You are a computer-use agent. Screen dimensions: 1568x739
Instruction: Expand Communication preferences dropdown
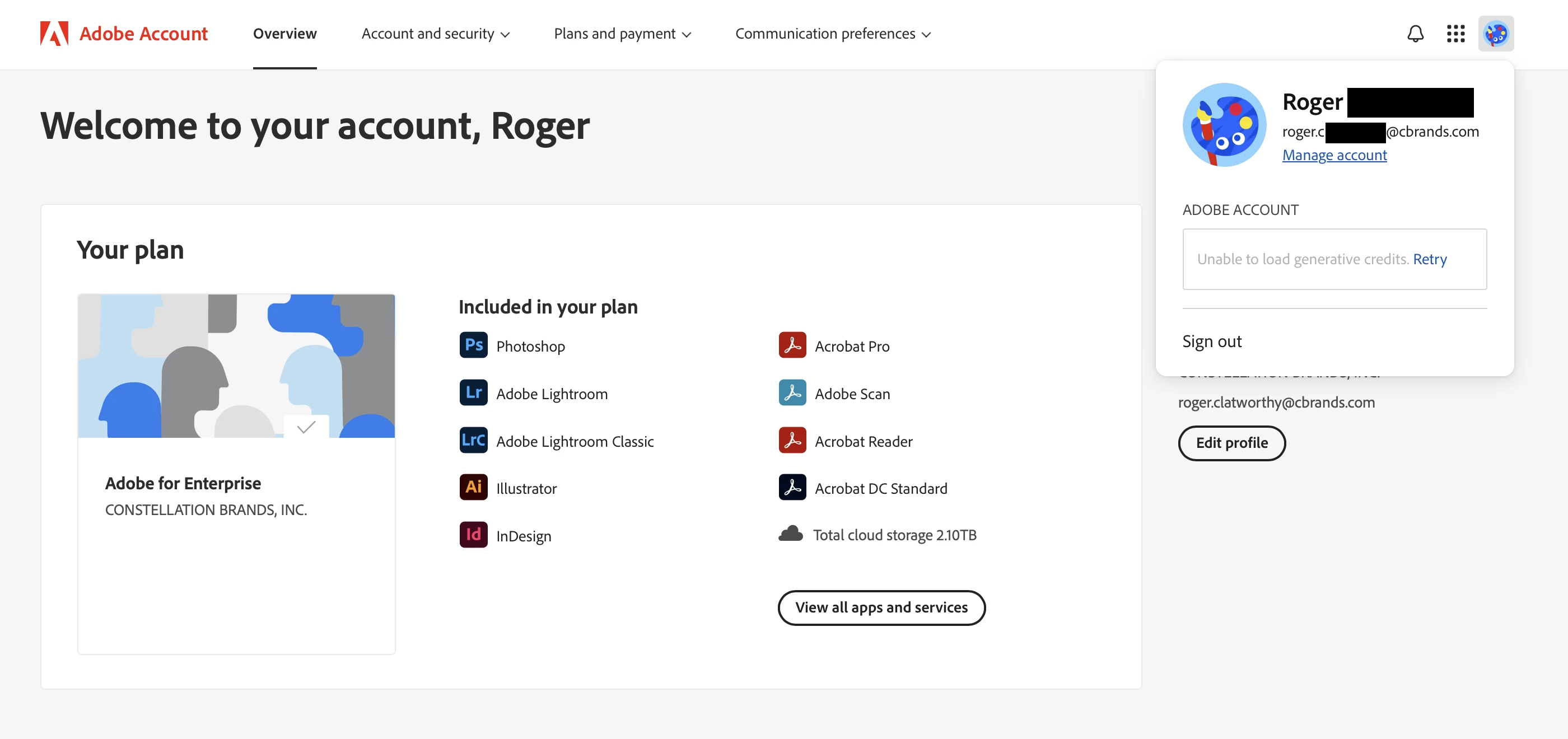[832, 34]
